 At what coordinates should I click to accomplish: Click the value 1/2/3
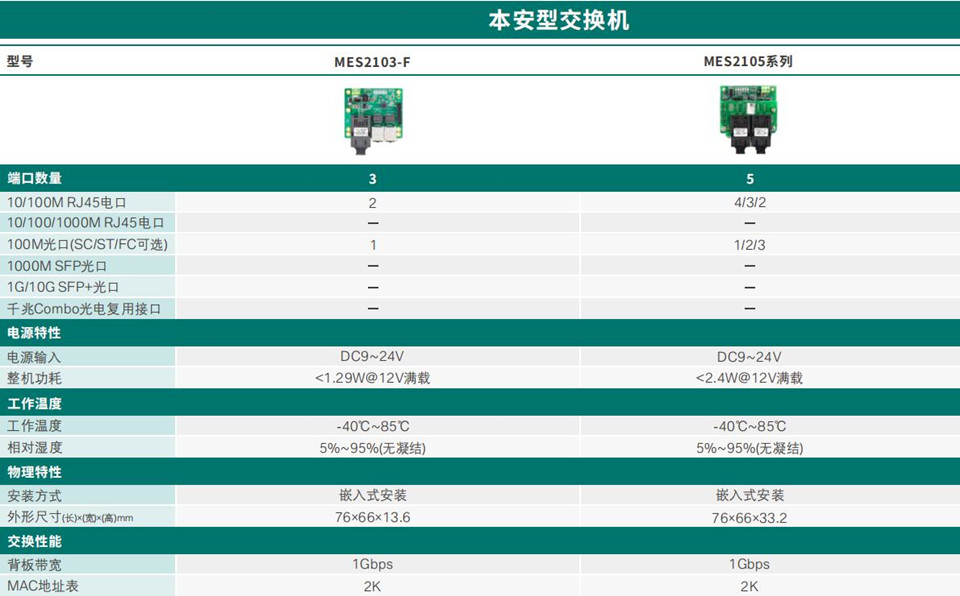click(749, 245)
